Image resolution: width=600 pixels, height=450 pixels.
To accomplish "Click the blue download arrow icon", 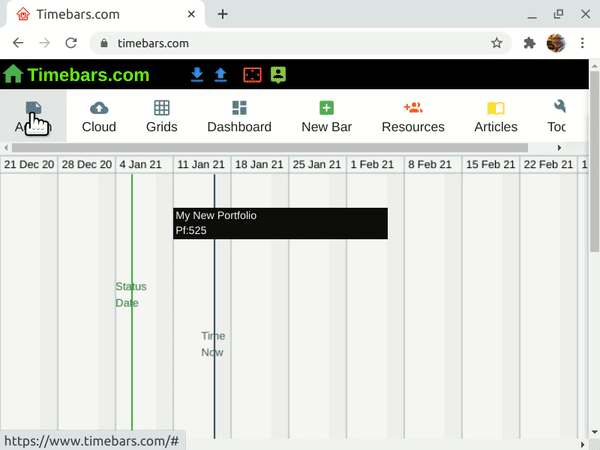I will (197, 75).
